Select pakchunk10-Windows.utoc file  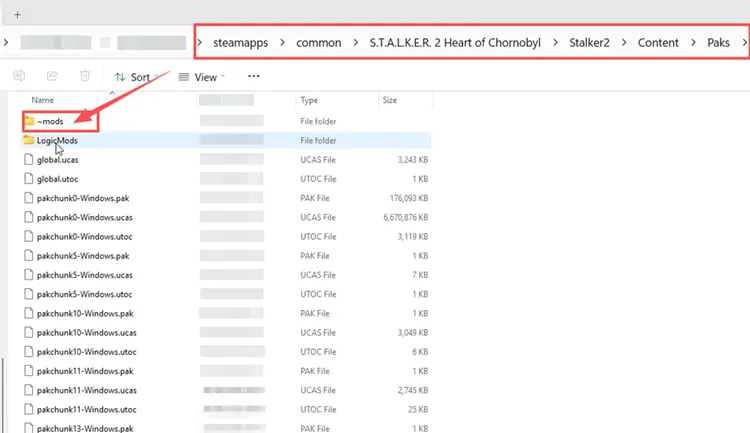point(87,352)
